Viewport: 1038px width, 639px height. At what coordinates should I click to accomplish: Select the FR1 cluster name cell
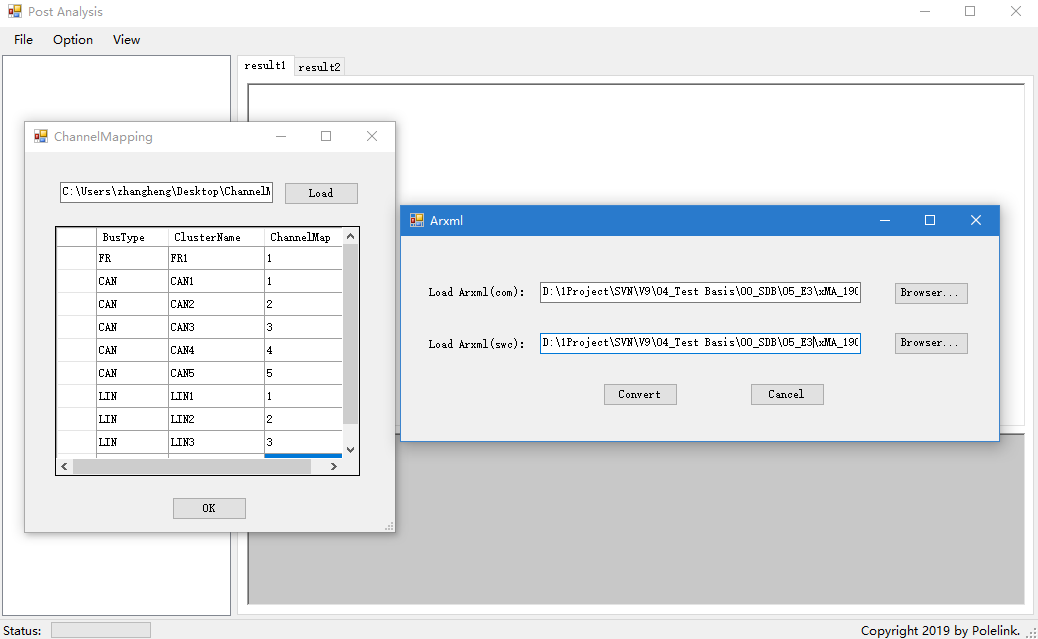click(216, 258)
